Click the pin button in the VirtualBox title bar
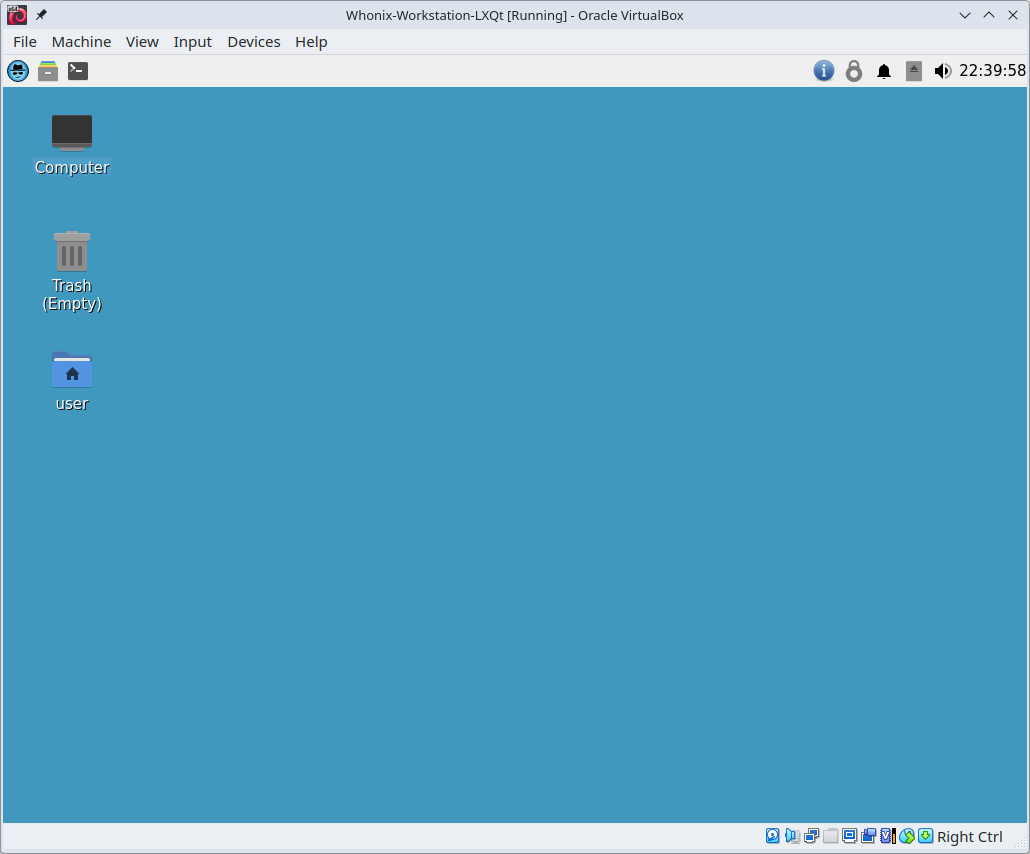This screenshot has height=854, width=1030. (x=40, y=15)
